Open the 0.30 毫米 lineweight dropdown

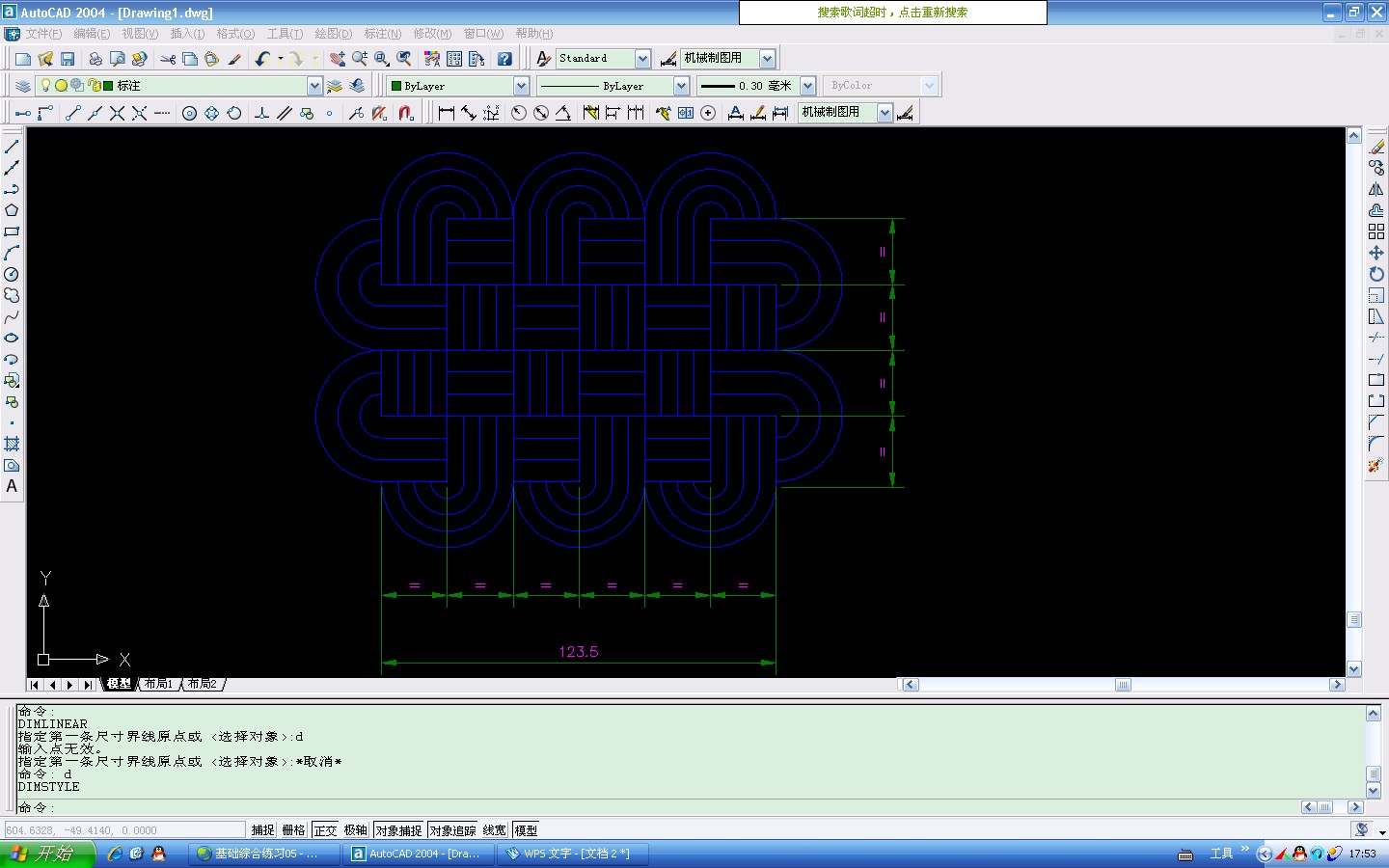[x=808, y=86]
